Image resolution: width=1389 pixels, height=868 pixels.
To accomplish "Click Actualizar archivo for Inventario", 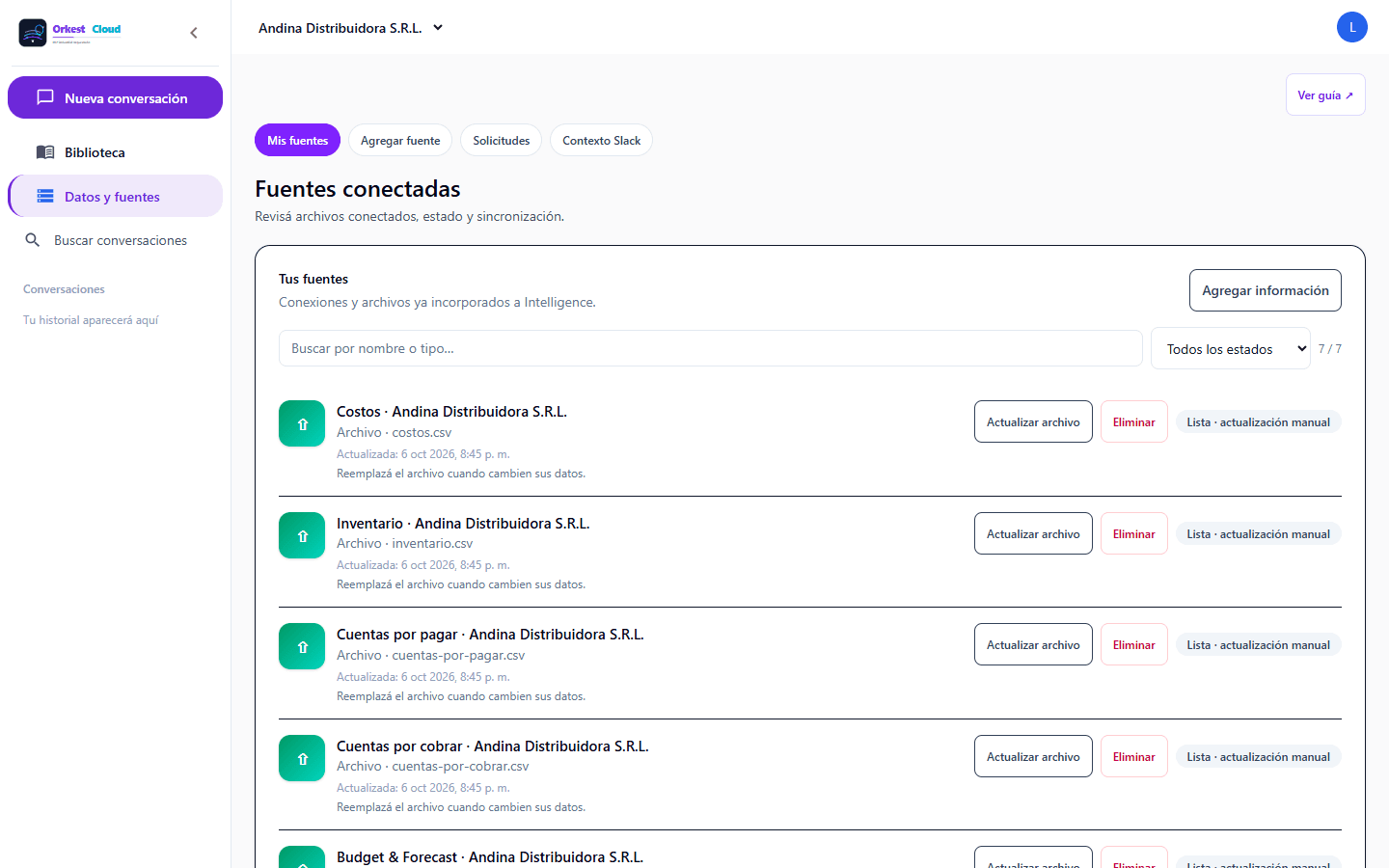I will pos(1033,533).
